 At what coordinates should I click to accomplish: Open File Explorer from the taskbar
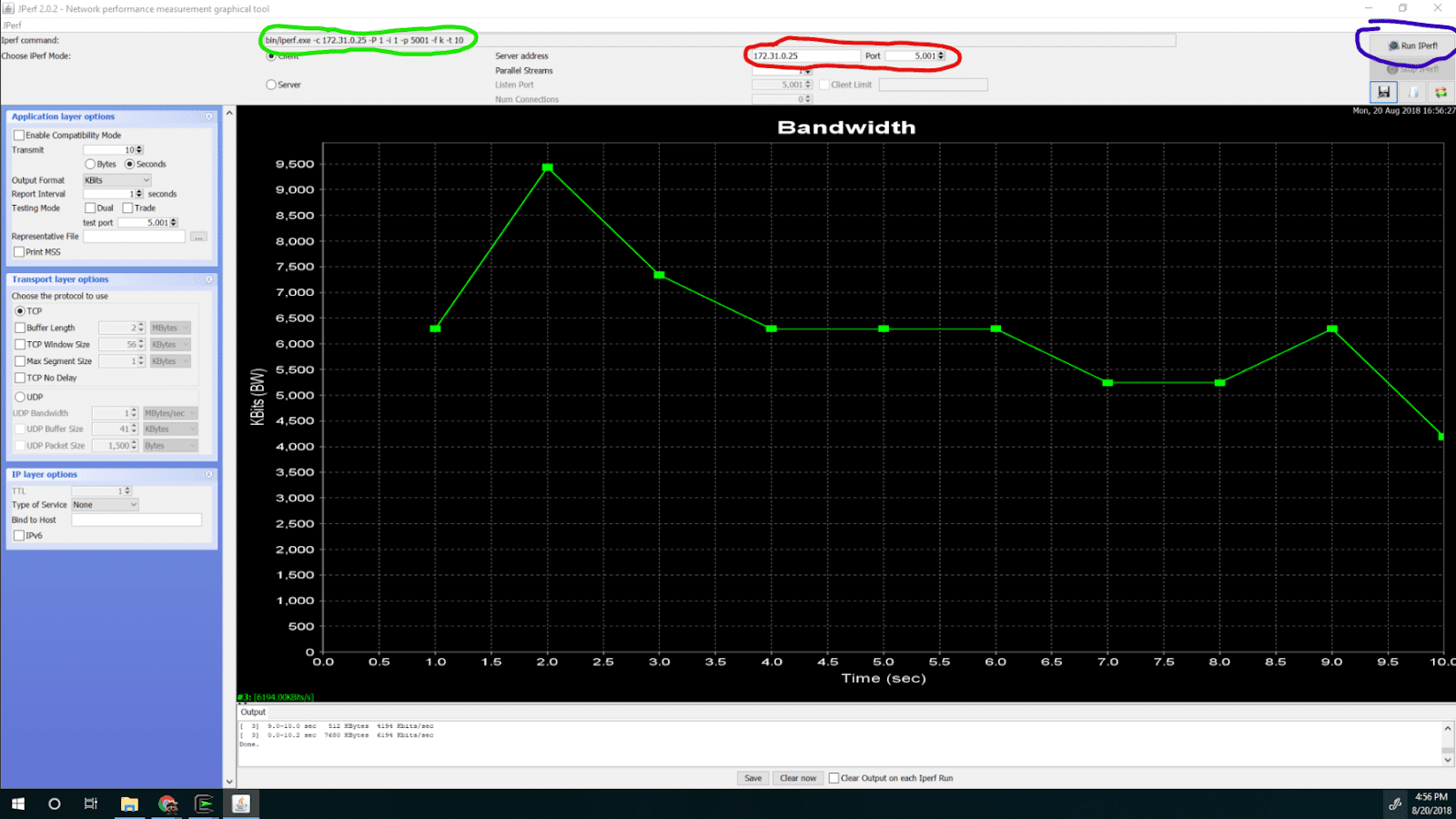[x=129, y=804]
